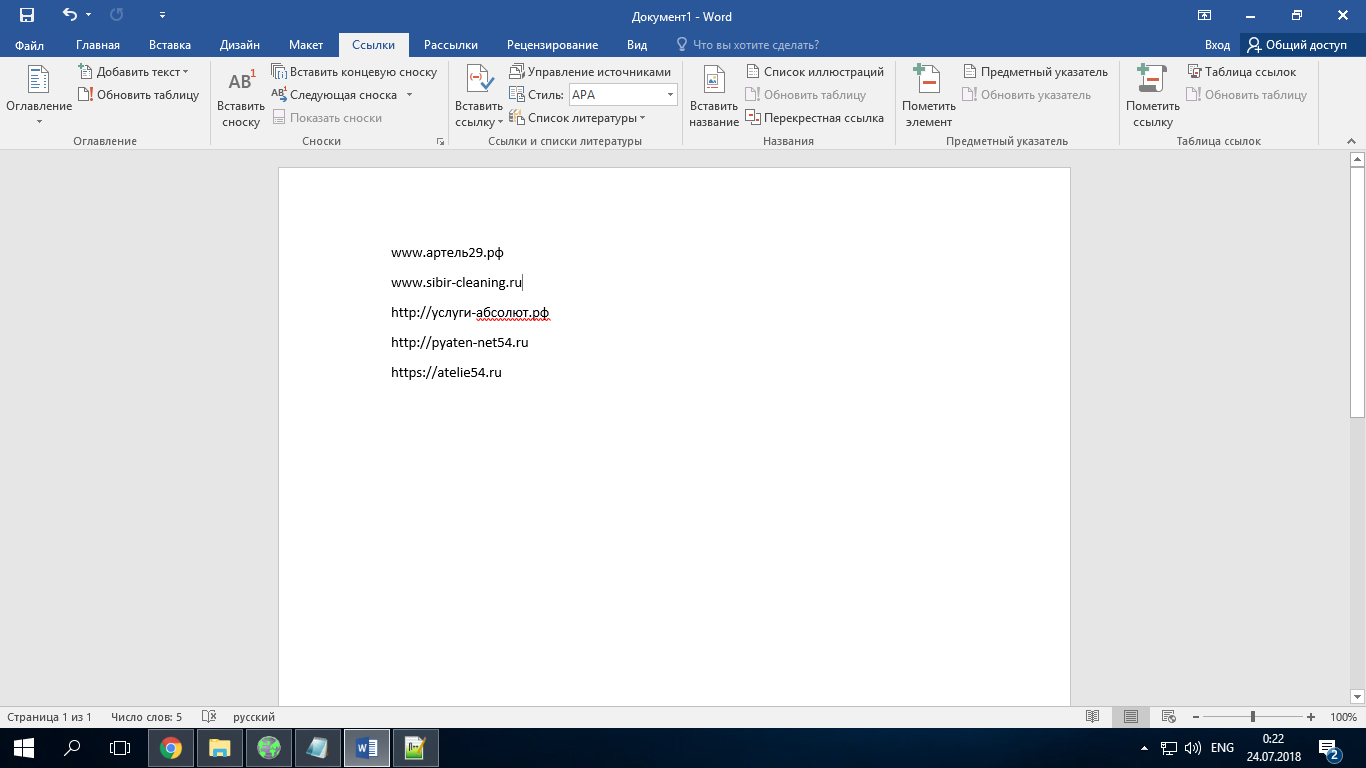Open the Файл tab
Screen dimensions: 1366x768
(x=29, y=45)
